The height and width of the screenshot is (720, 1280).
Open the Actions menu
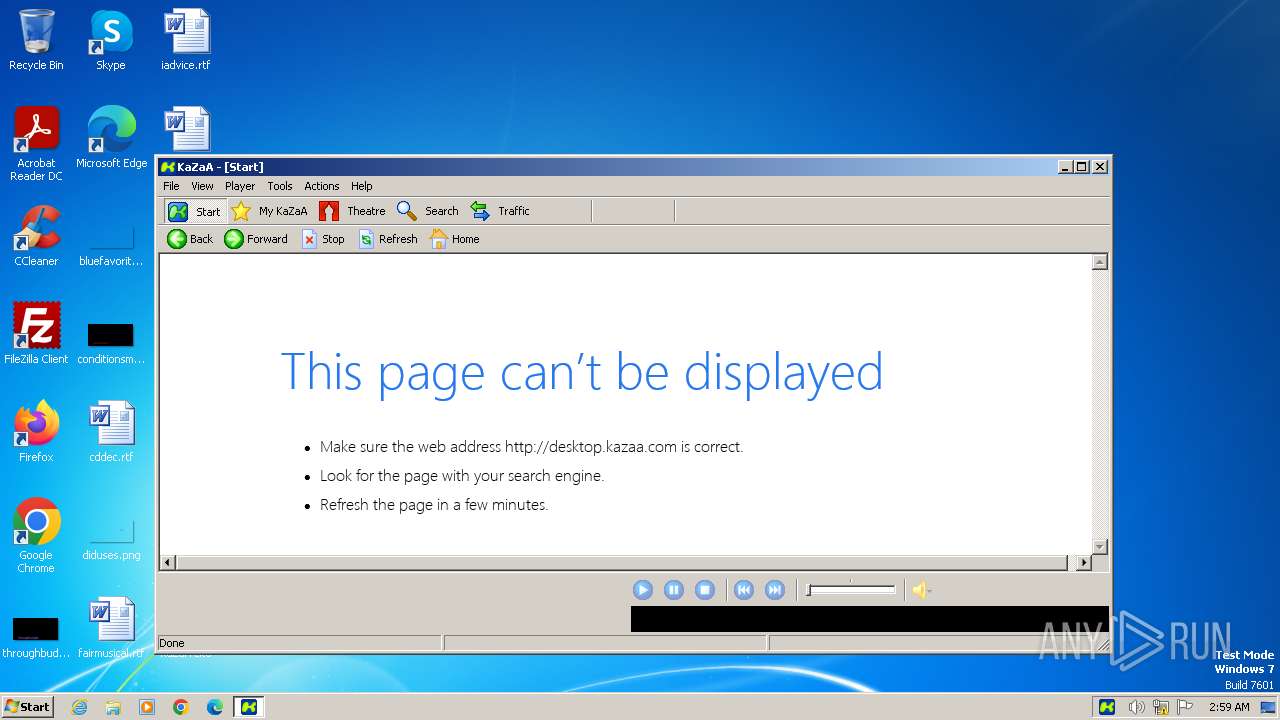(322, 186)
